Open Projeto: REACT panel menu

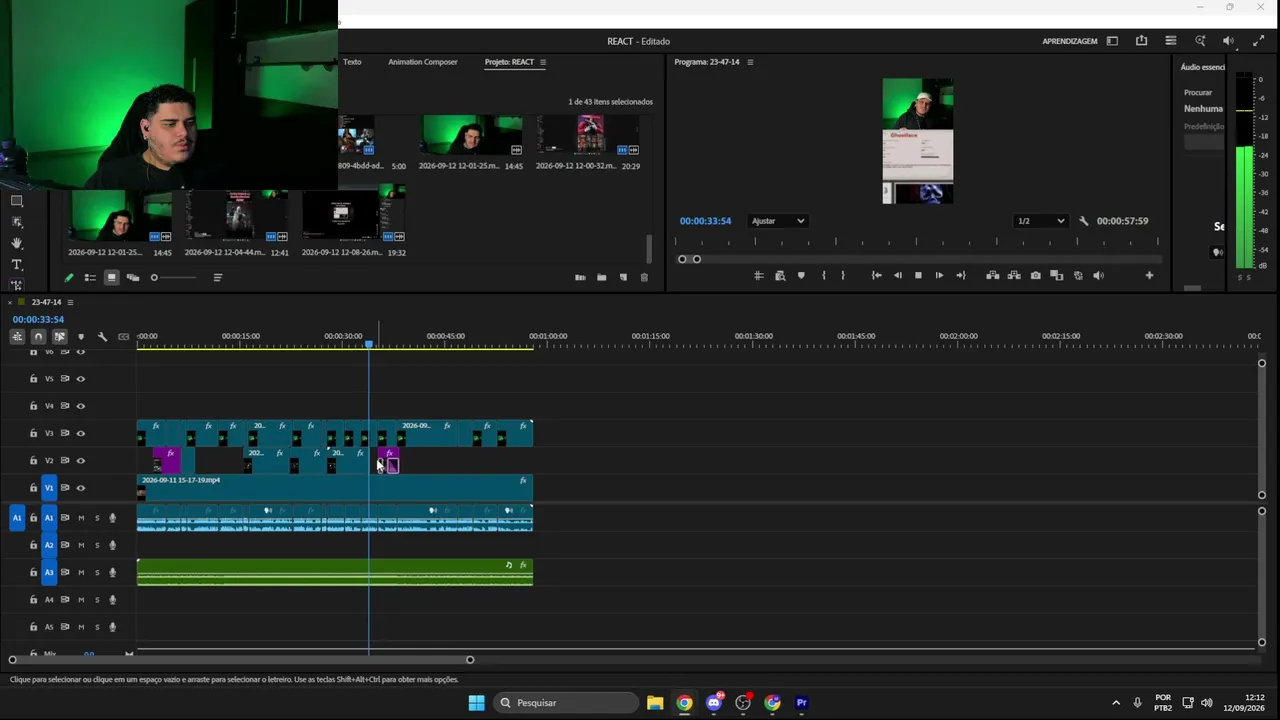(543, 62)
